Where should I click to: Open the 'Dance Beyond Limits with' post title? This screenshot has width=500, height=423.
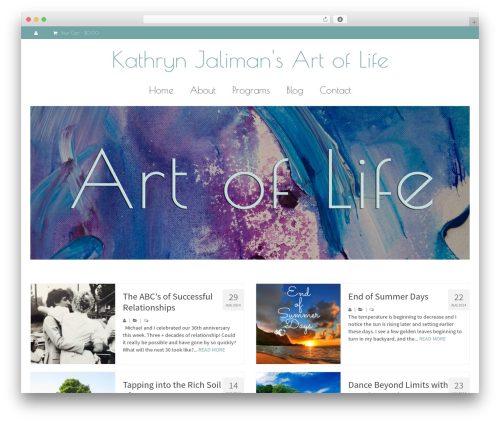point(398,385)
